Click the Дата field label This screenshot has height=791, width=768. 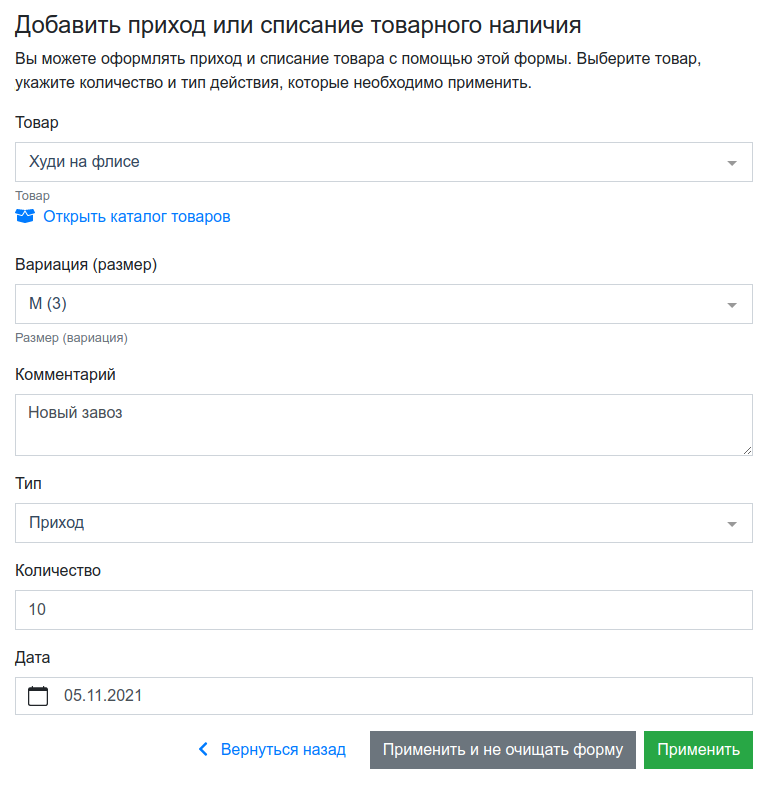(32, 657)
